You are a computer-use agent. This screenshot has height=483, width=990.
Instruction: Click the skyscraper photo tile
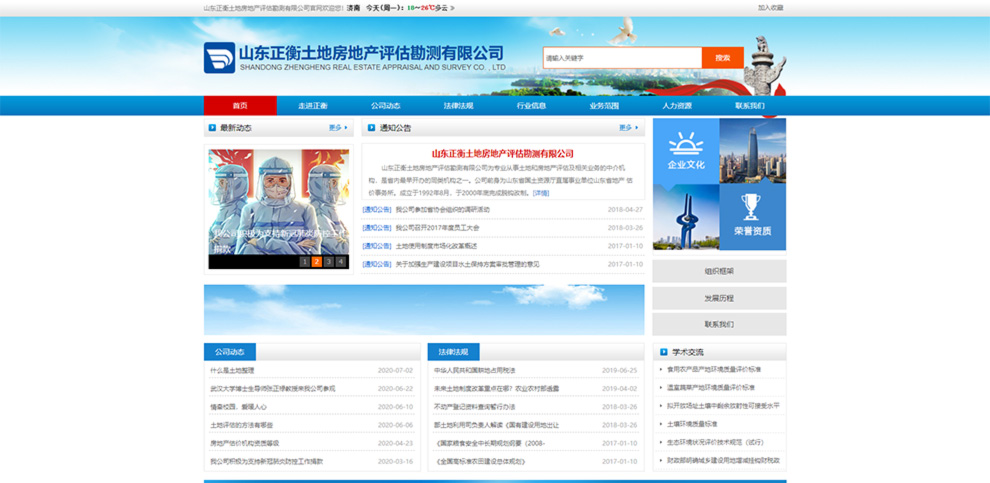[x=753, y=151]
